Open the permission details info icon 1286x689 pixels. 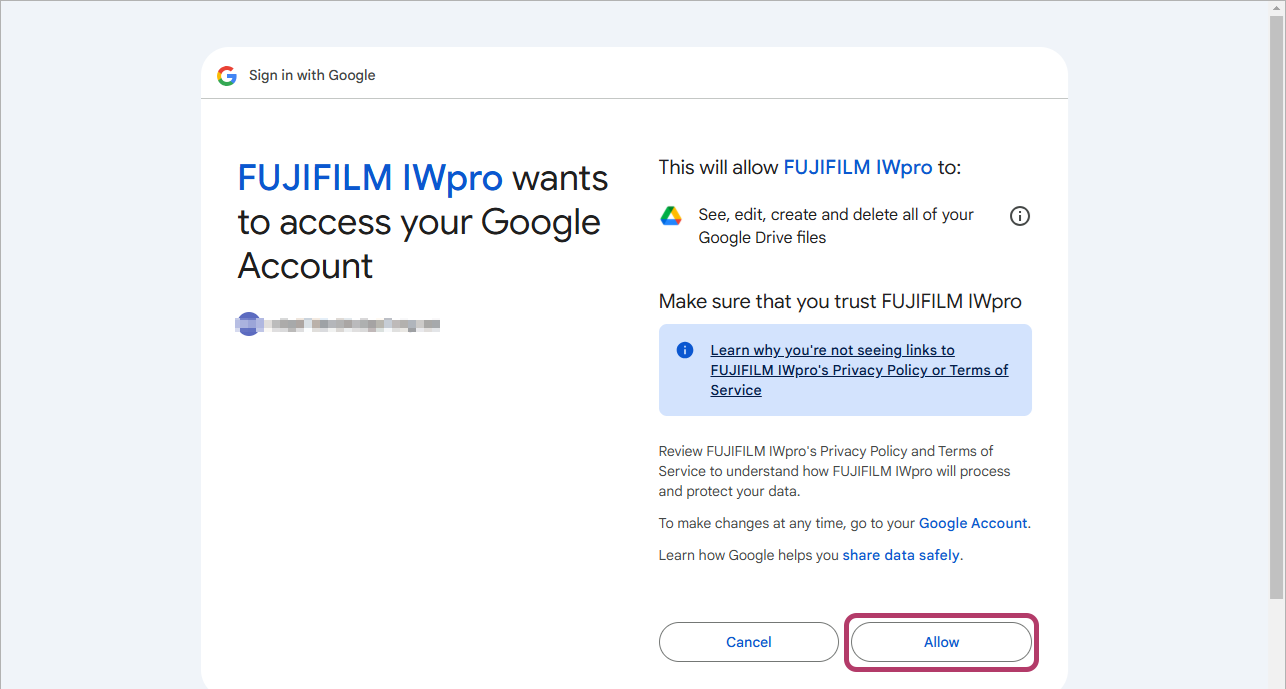[x=1019, y=216]
